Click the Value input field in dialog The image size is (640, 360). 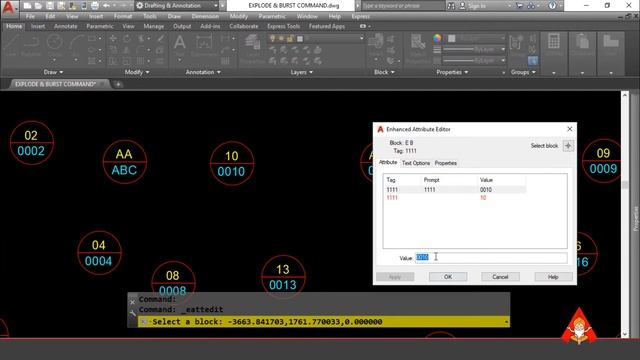tap(491, 258)
